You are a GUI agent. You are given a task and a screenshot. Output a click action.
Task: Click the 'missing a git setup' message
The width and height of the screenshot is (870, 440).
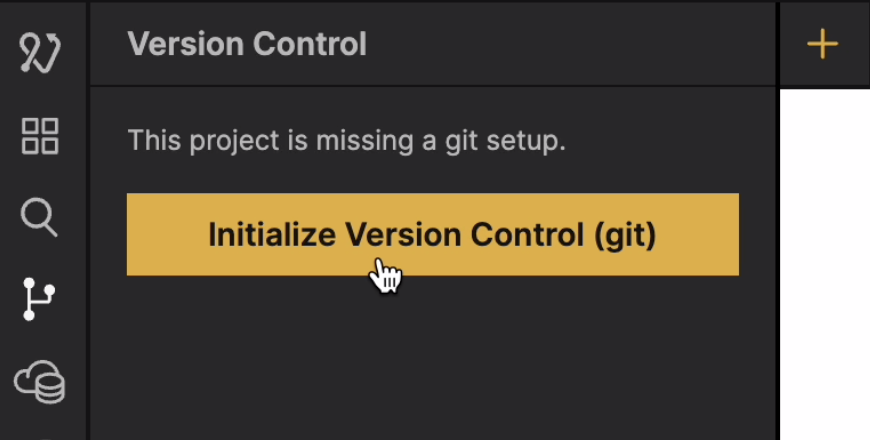click(x=346, y=141)
